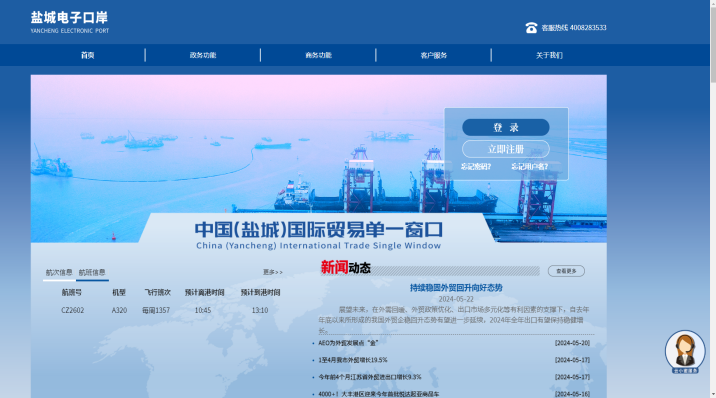
Task: Switch to the 航班信息 tab
Action: [92, 272]
